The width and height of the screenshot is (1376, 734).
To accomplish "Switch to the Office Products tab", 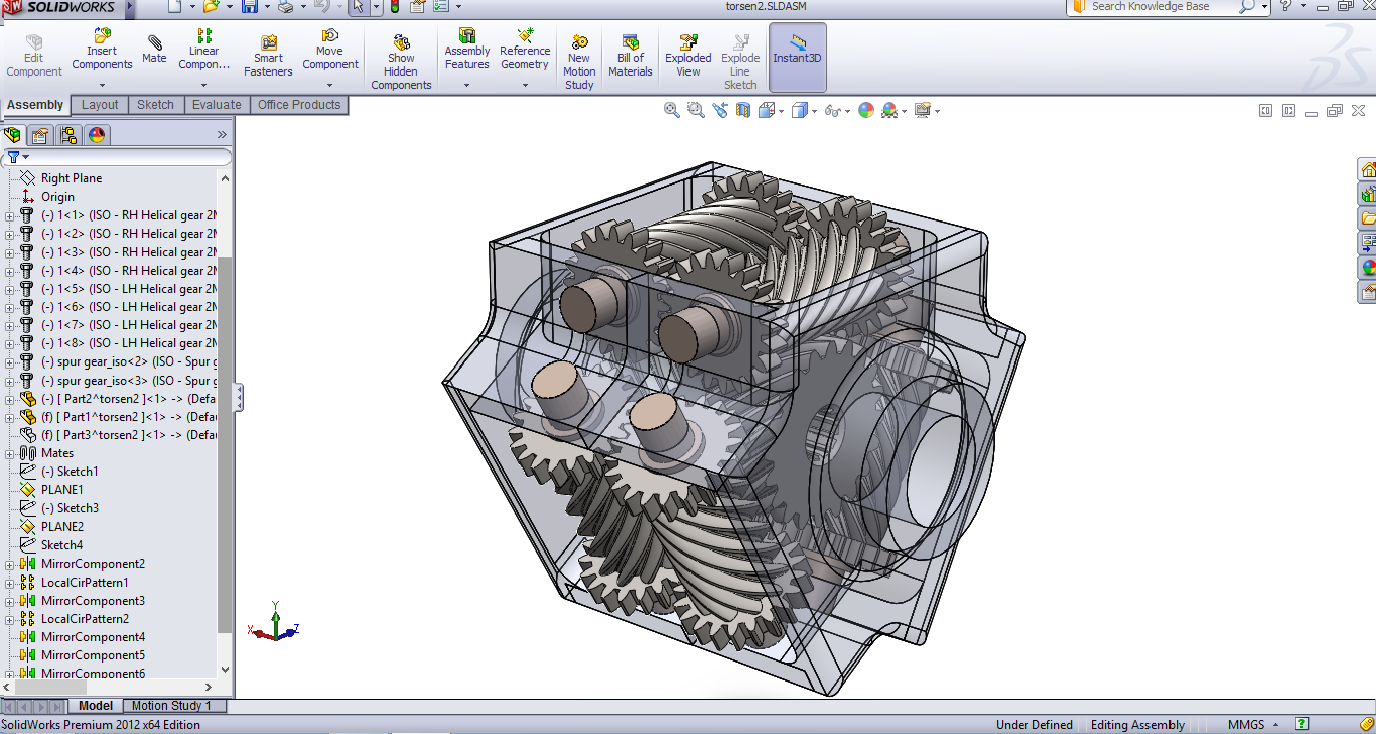I will 299,105.
